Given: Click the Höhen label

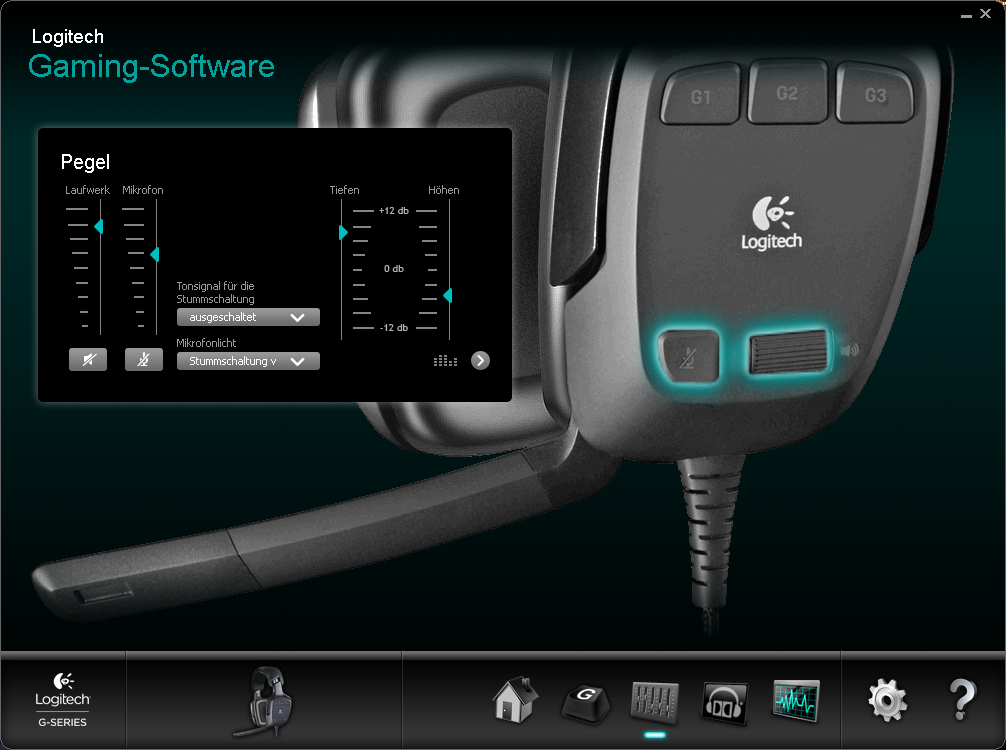Looking at the screenshot, I should 444,190.
